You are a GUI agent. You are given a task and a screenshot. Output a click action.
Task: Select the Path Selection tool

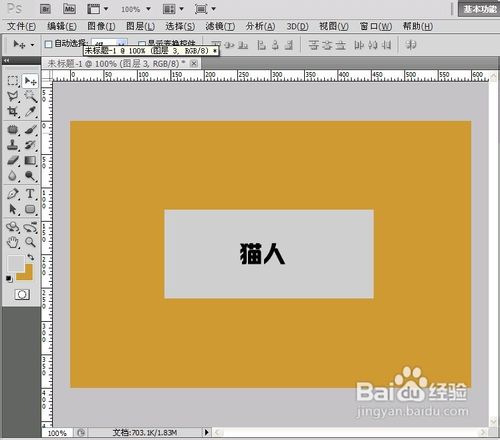coord(13,209)
